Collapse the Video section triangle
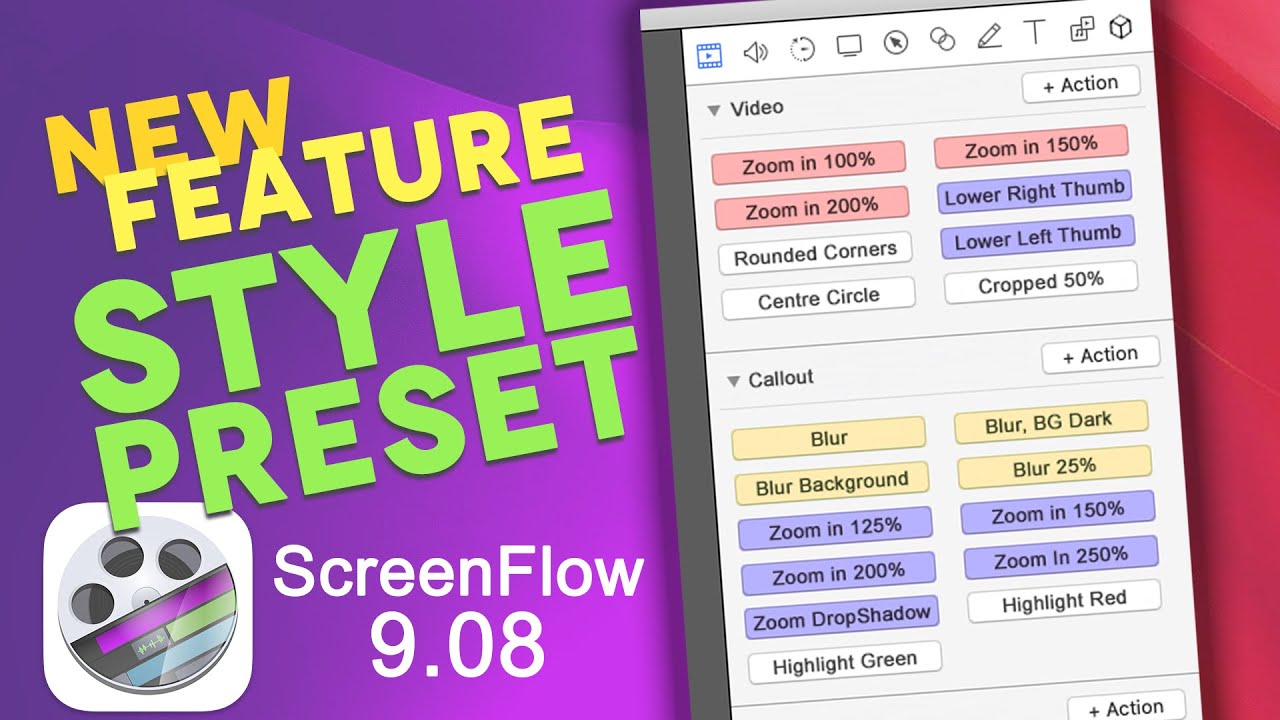Viewport: 1280px width, 720px height. pyautogui.click(x=714, y=110)
